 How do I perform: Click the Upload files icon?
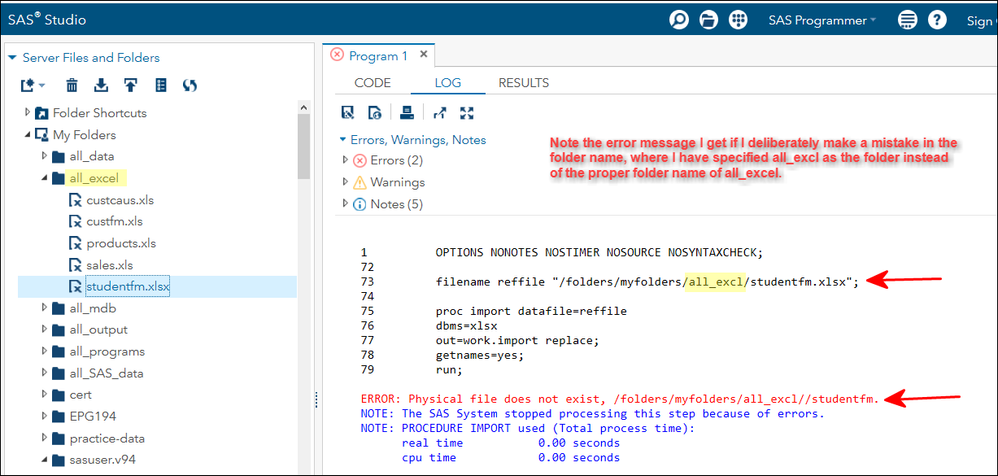coord(130,86)
